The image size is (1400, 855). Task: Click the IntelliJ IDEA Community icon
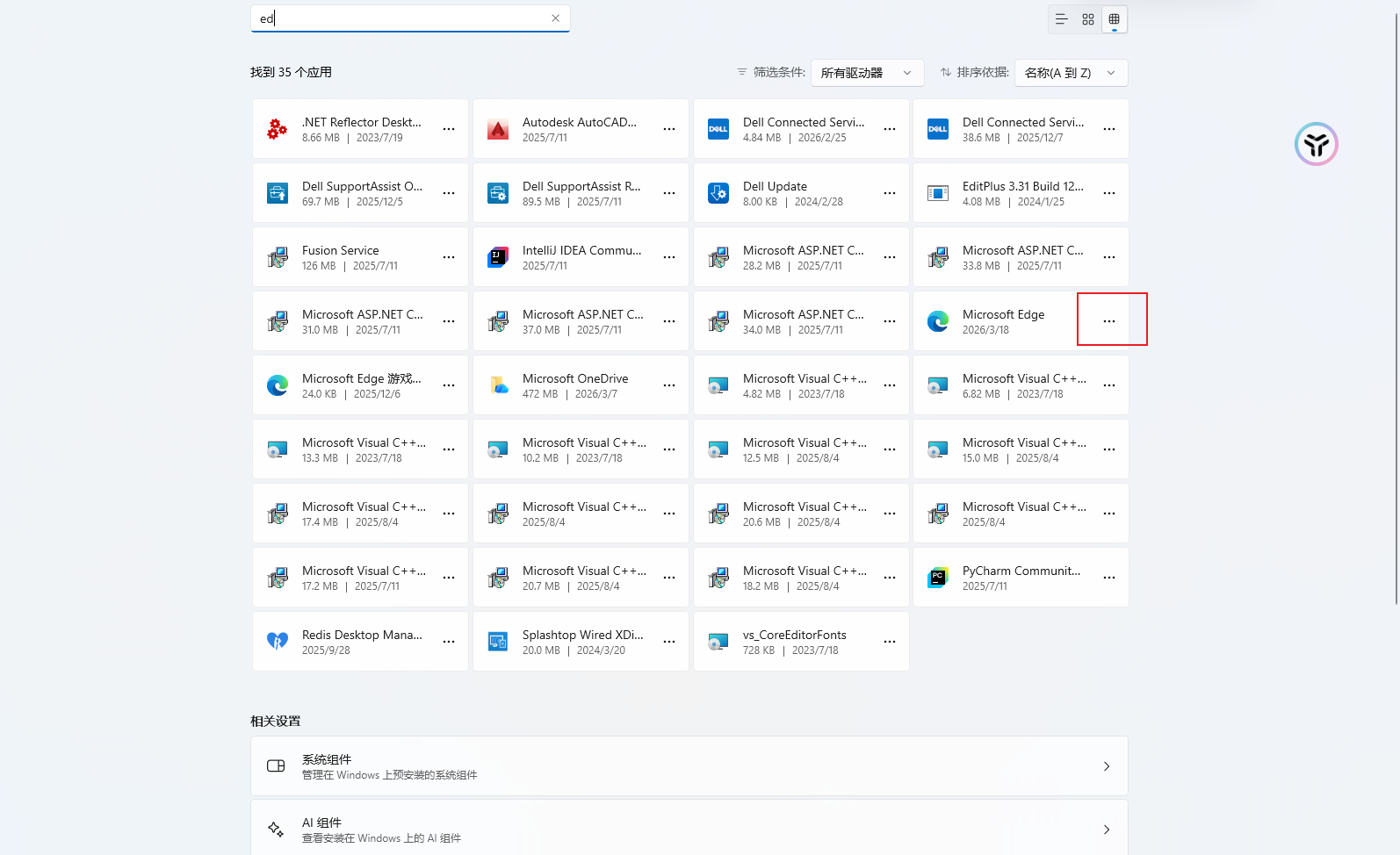pos(498,257)
